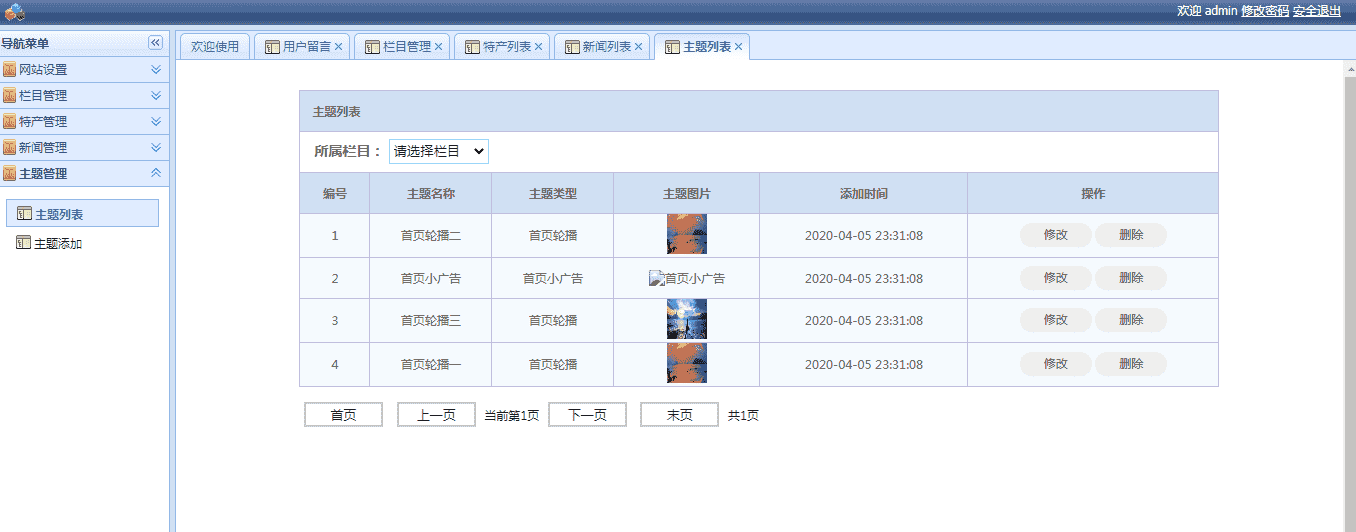Image resolution: width=1356 pixels, height=532 pixels.
Task: Close the 新闻列表 tab
Action: coord(638,47)
